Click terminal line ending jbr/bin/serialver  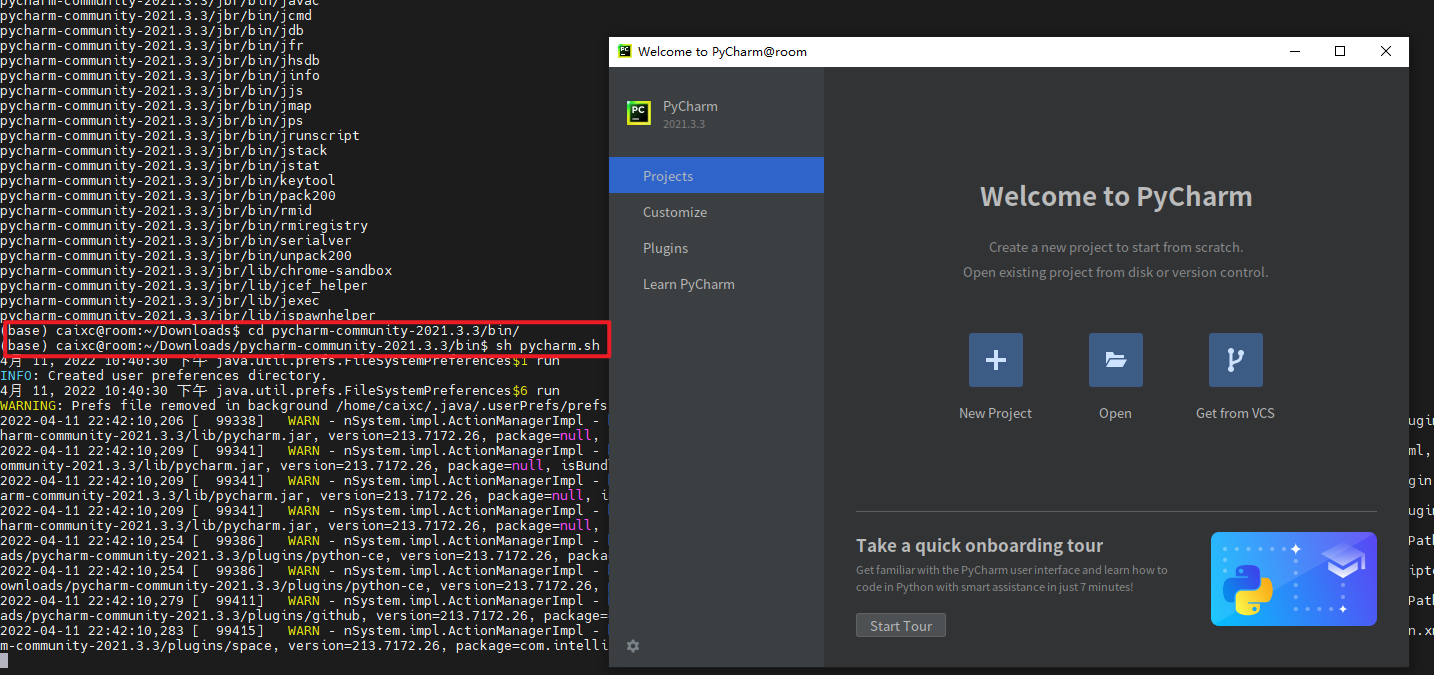tap(176, 241)
